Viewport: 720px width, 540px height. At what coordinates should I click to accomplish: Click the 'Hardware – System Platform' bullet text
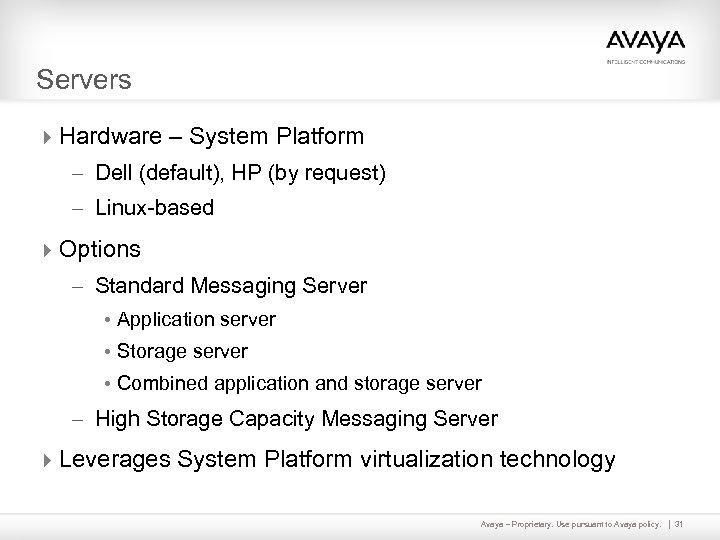pos(212,136)
